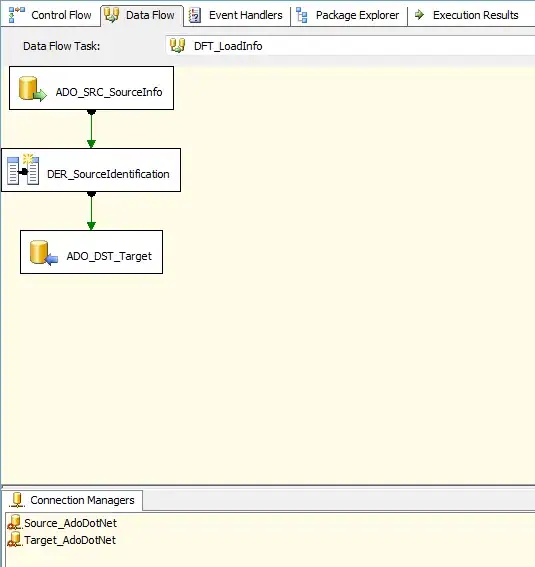Viewport: 535px width, 567px height.
Task: Select the green path from ADO_SRC_SourceInfo to DER_SourceIdentification
Action: 91,129
